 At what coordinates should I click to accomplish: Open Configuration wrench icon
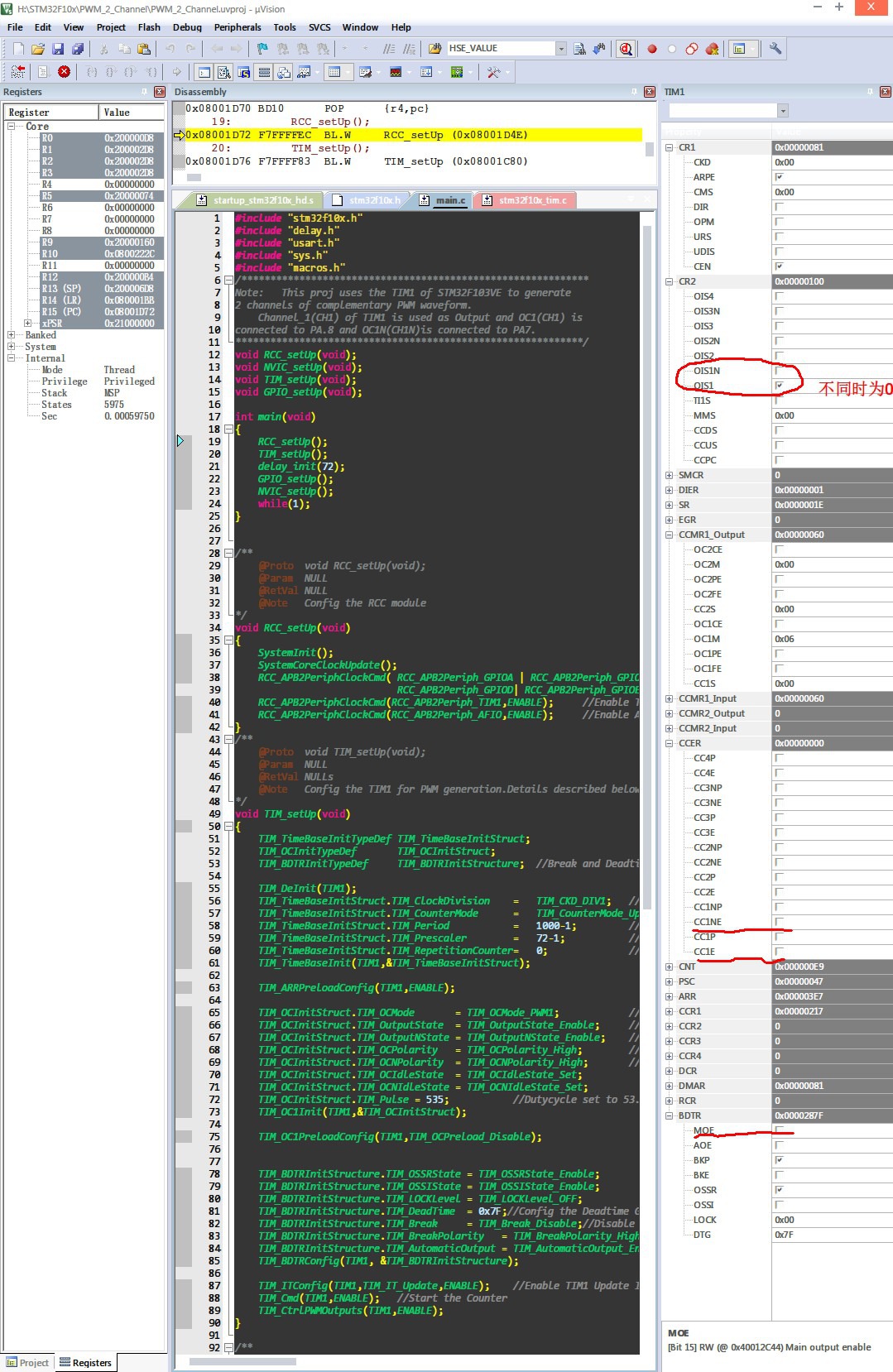(x=775, y=49)
